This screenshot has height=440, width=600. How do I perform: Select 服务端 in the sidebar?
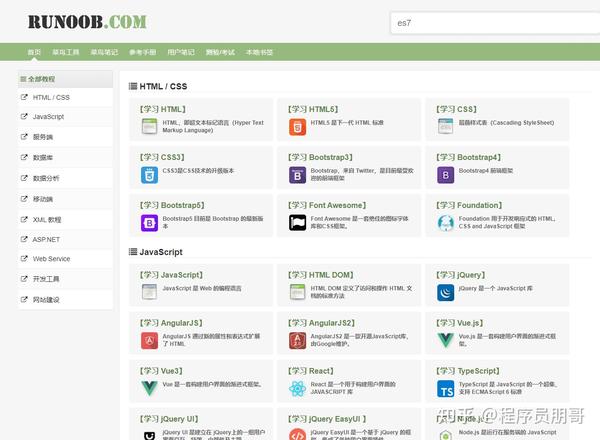(65, 137)
